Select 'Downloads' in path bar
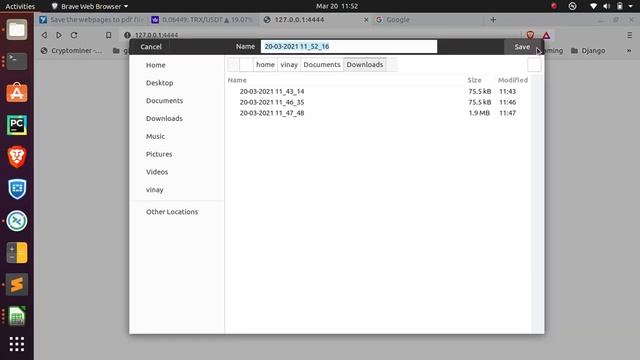Viewport: 640px width, 360px height. pos(365,64)
